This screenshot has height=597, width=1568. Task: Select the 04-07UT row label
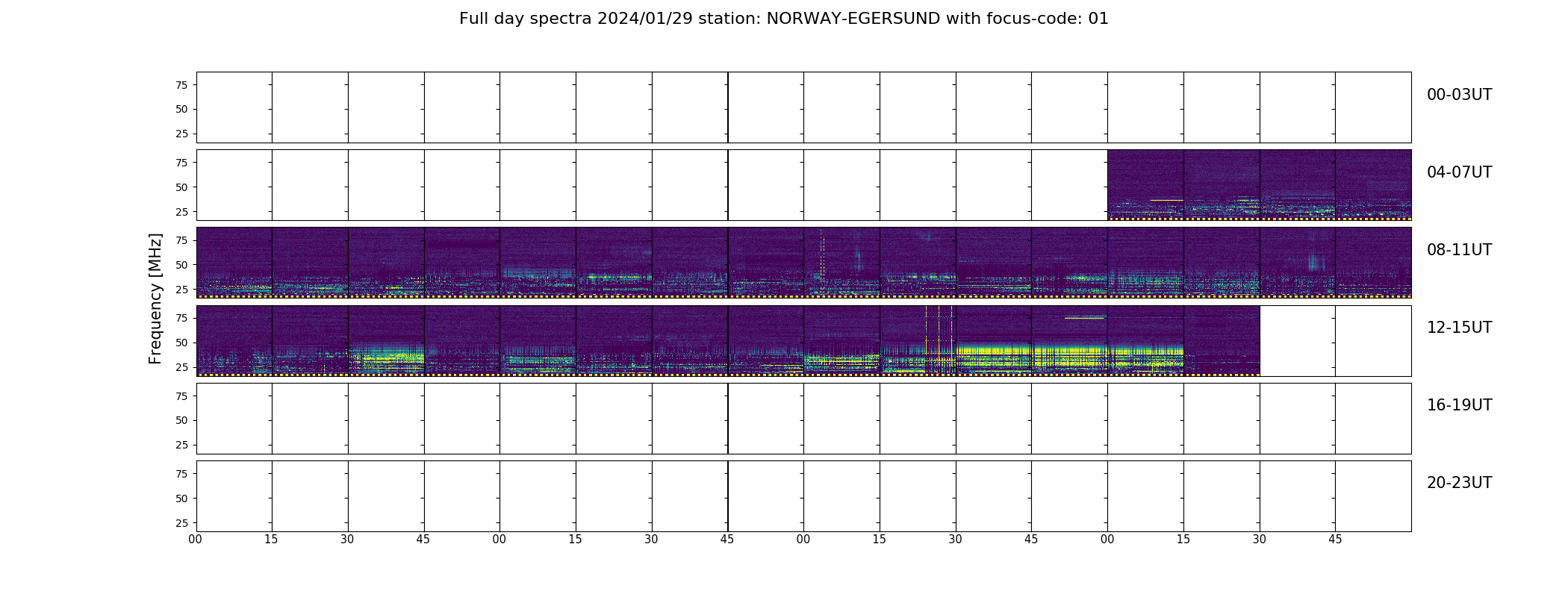(x=1459, y=172)
